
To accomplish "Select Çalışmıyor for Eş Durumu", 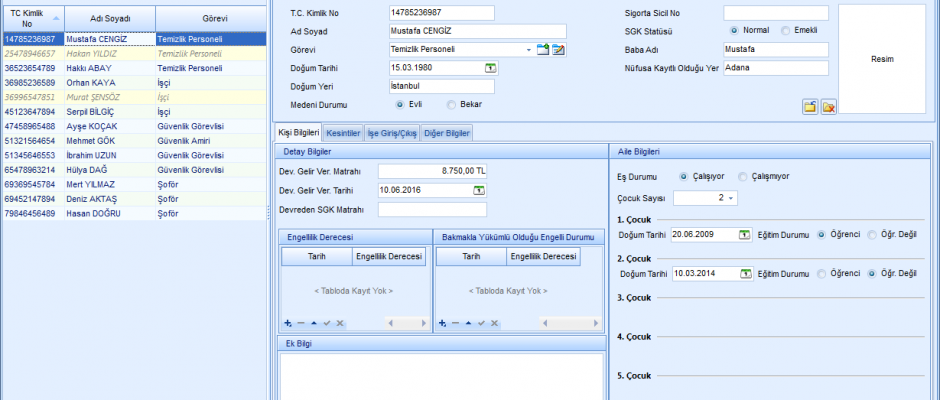I will click(742, 176).
